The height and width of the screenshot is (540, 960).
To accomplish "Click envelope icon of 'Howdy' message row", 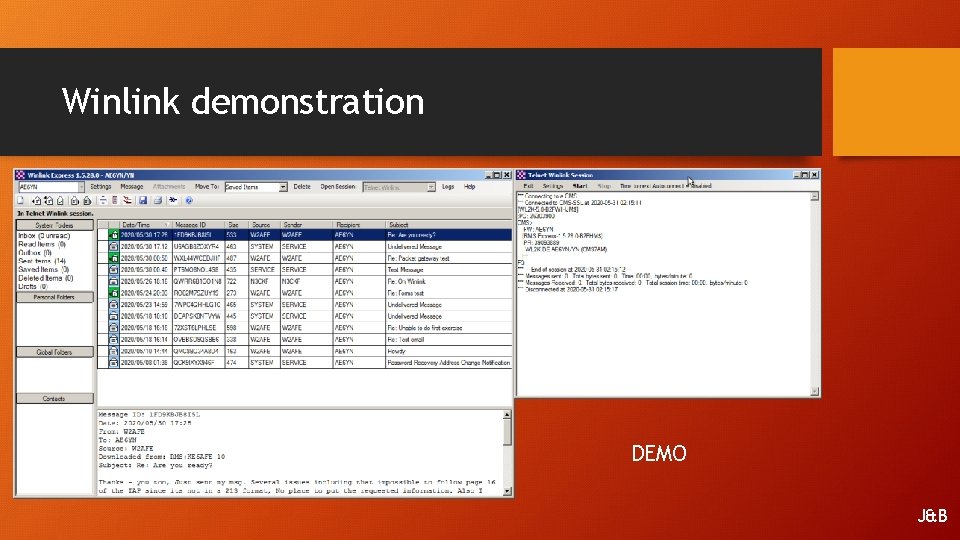I will [x=113, y=351].
